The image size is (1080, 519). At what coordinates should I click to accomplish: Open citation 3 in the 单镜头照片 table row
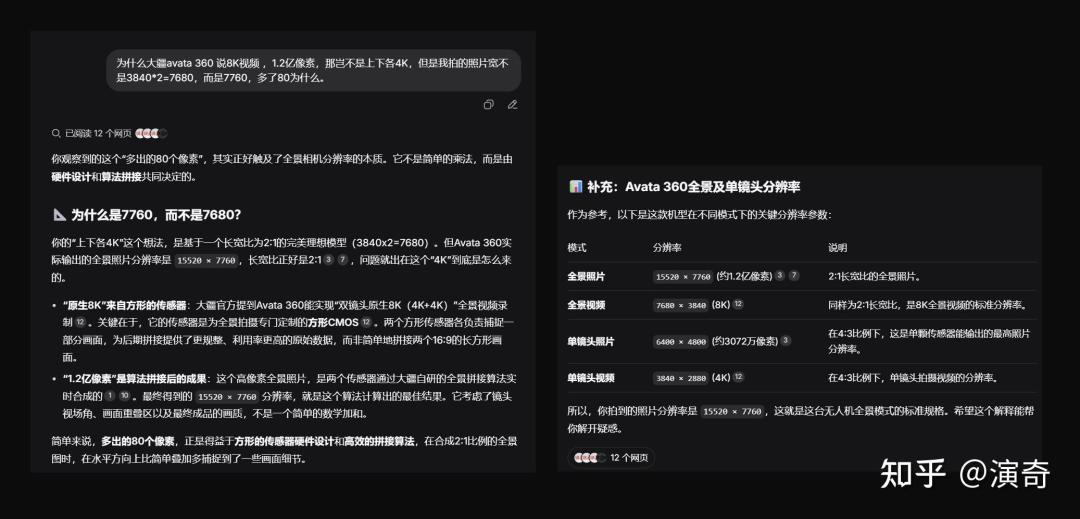pos(787,341)
